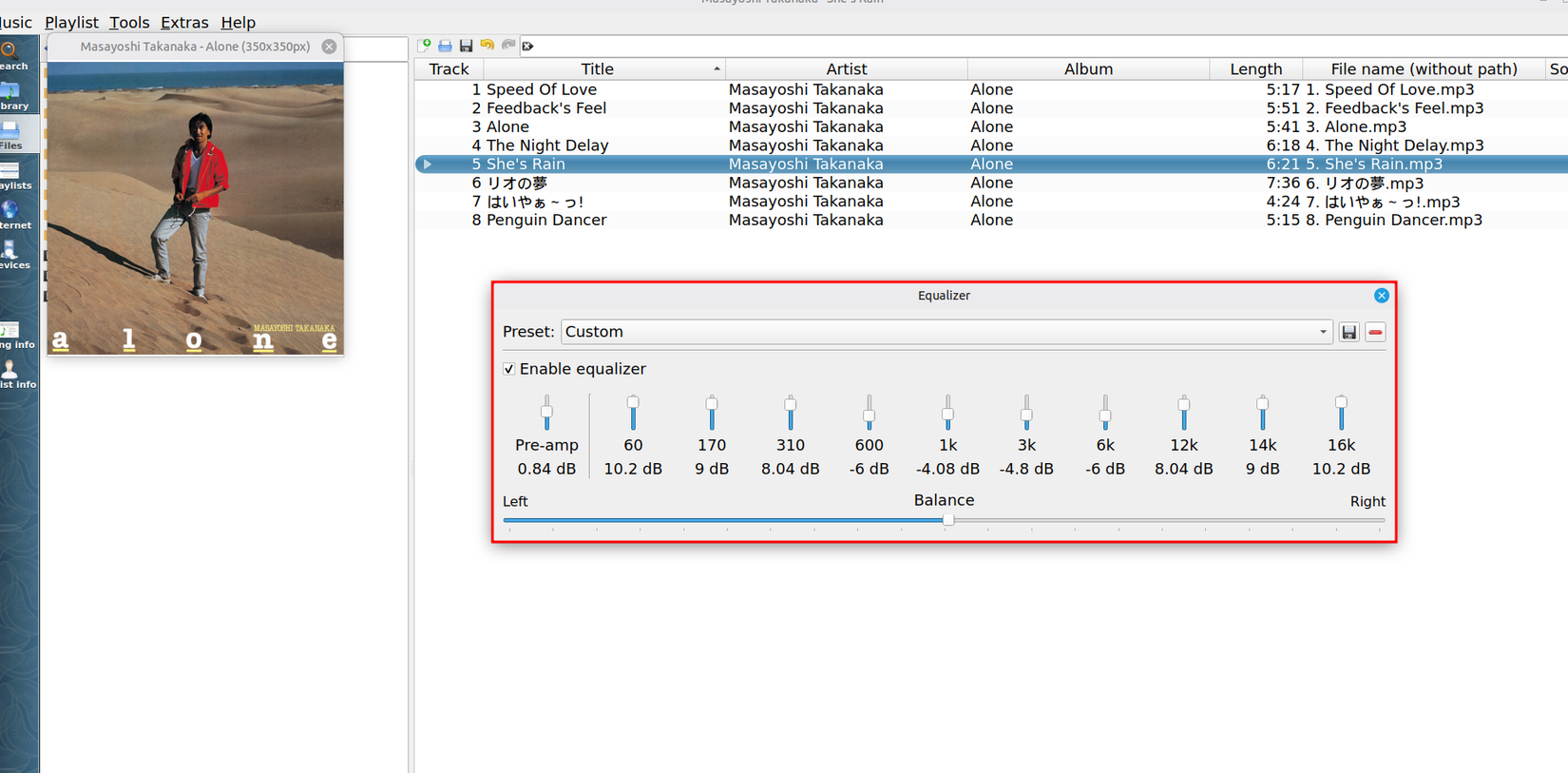Click the 12k band slider

click(1184, 413)
